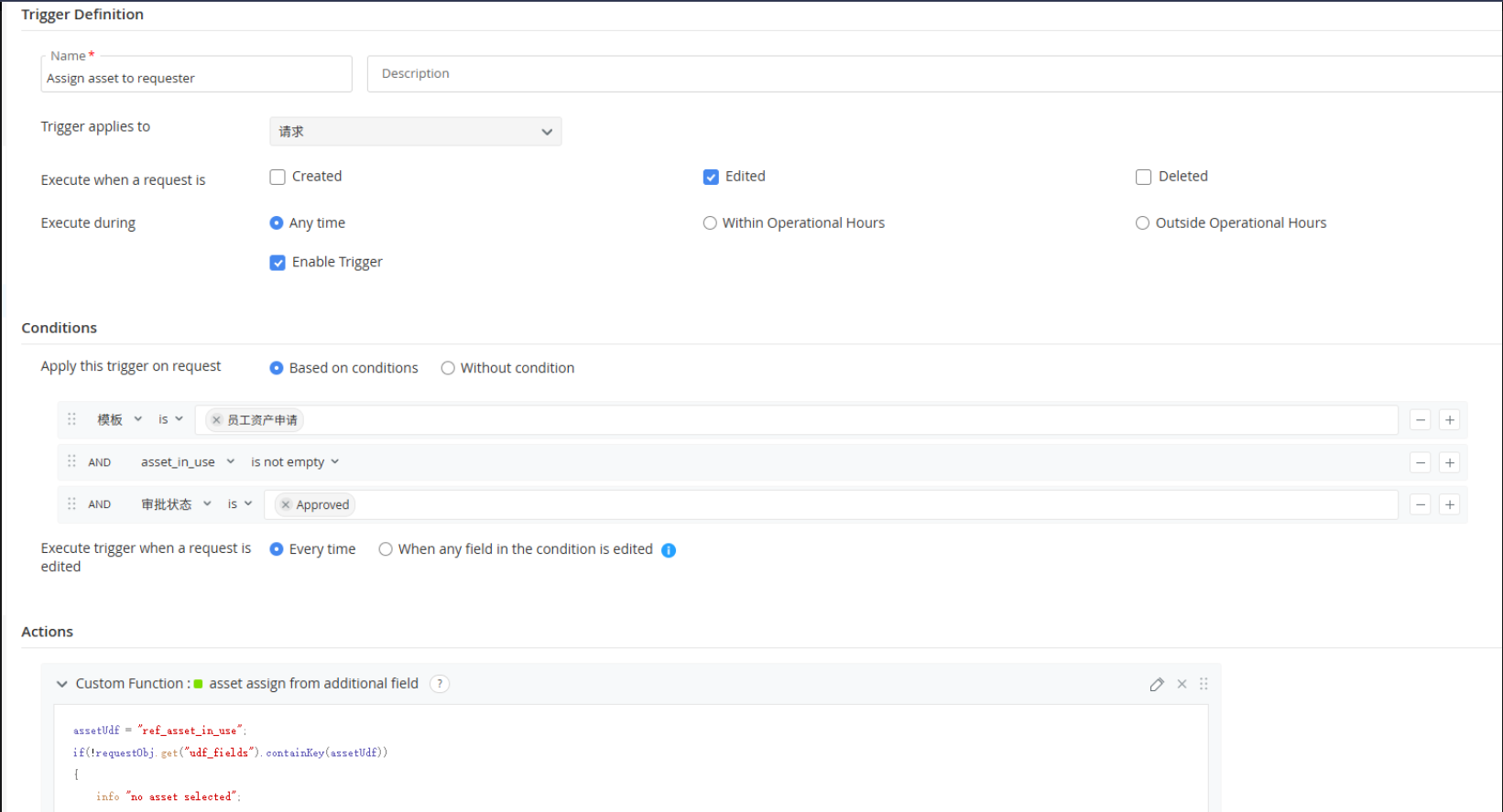Open the Trigger applies to dropdown

point(415,132)
